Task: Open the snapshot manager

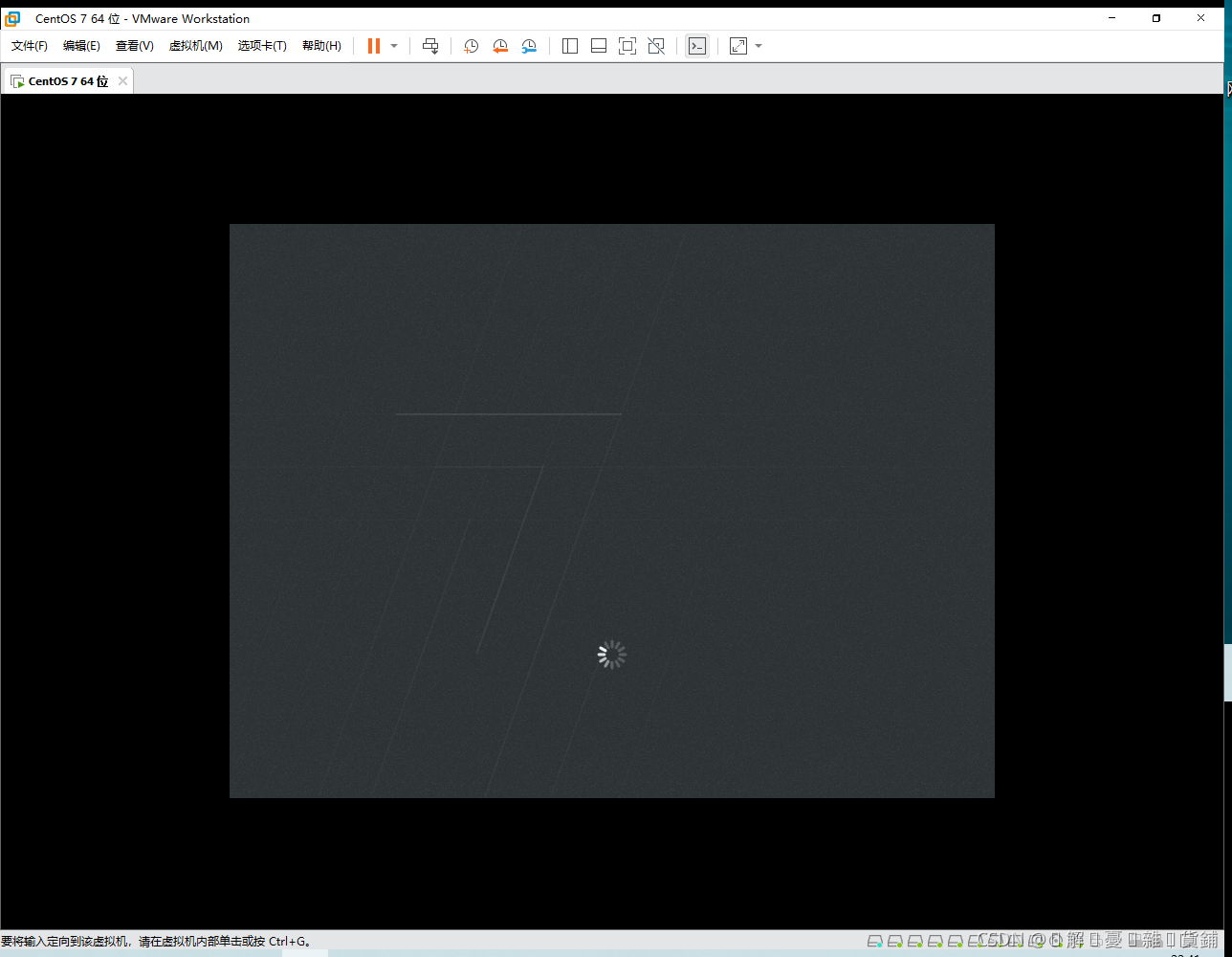Action: tap(529, 46)
